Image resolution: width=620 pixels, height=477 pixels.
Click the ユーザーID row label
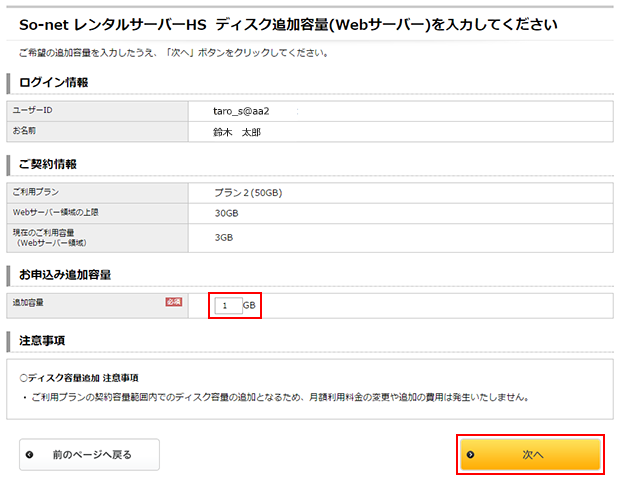[32, 110]
